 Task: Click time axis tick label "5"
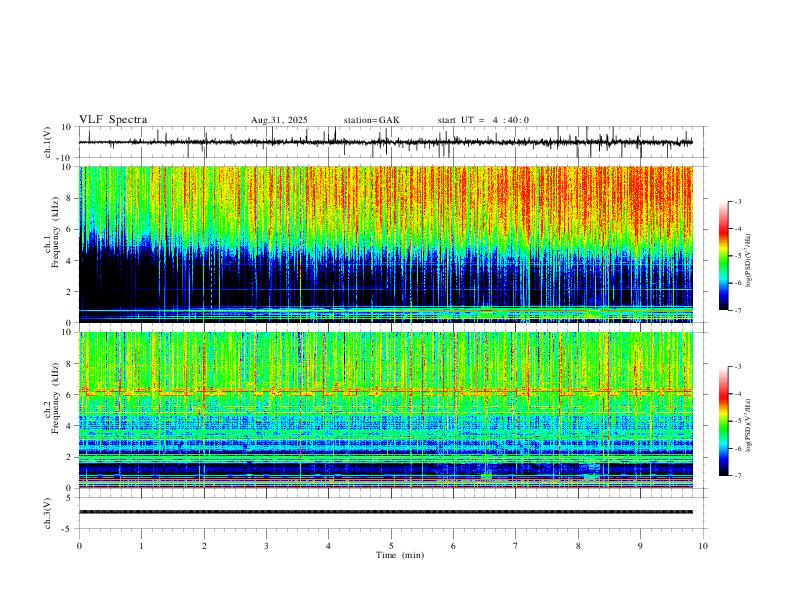(x=391, y=546)
